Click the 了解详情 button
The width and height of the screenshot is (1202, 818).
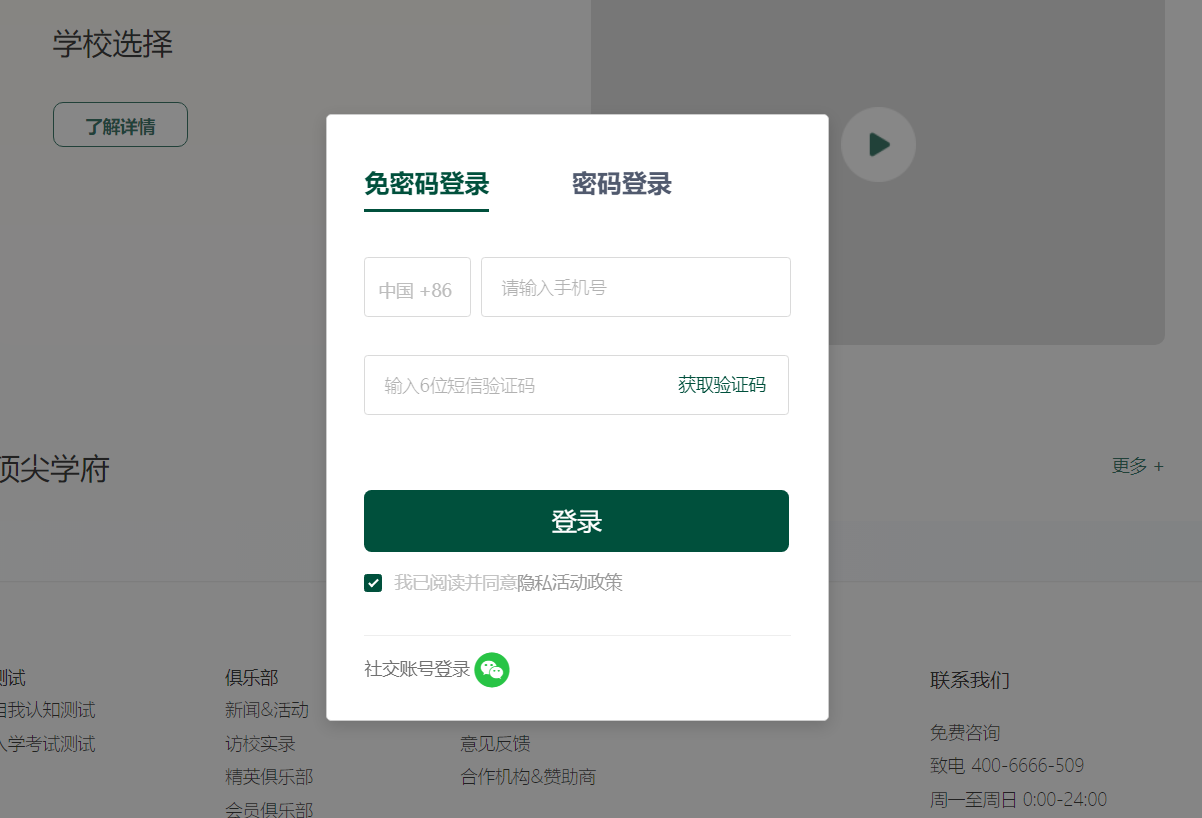(x=120, y=124)
